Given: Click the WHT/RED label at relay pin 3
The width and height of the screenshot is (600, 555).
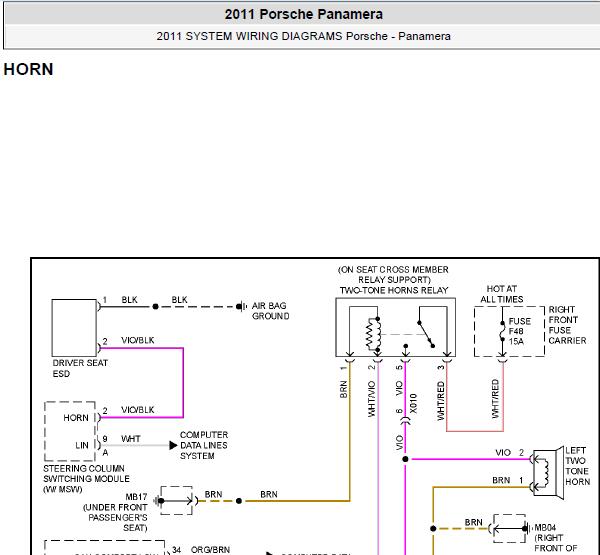Looking at the screenshot, I should pyautogui.click(x=441, y=400).
